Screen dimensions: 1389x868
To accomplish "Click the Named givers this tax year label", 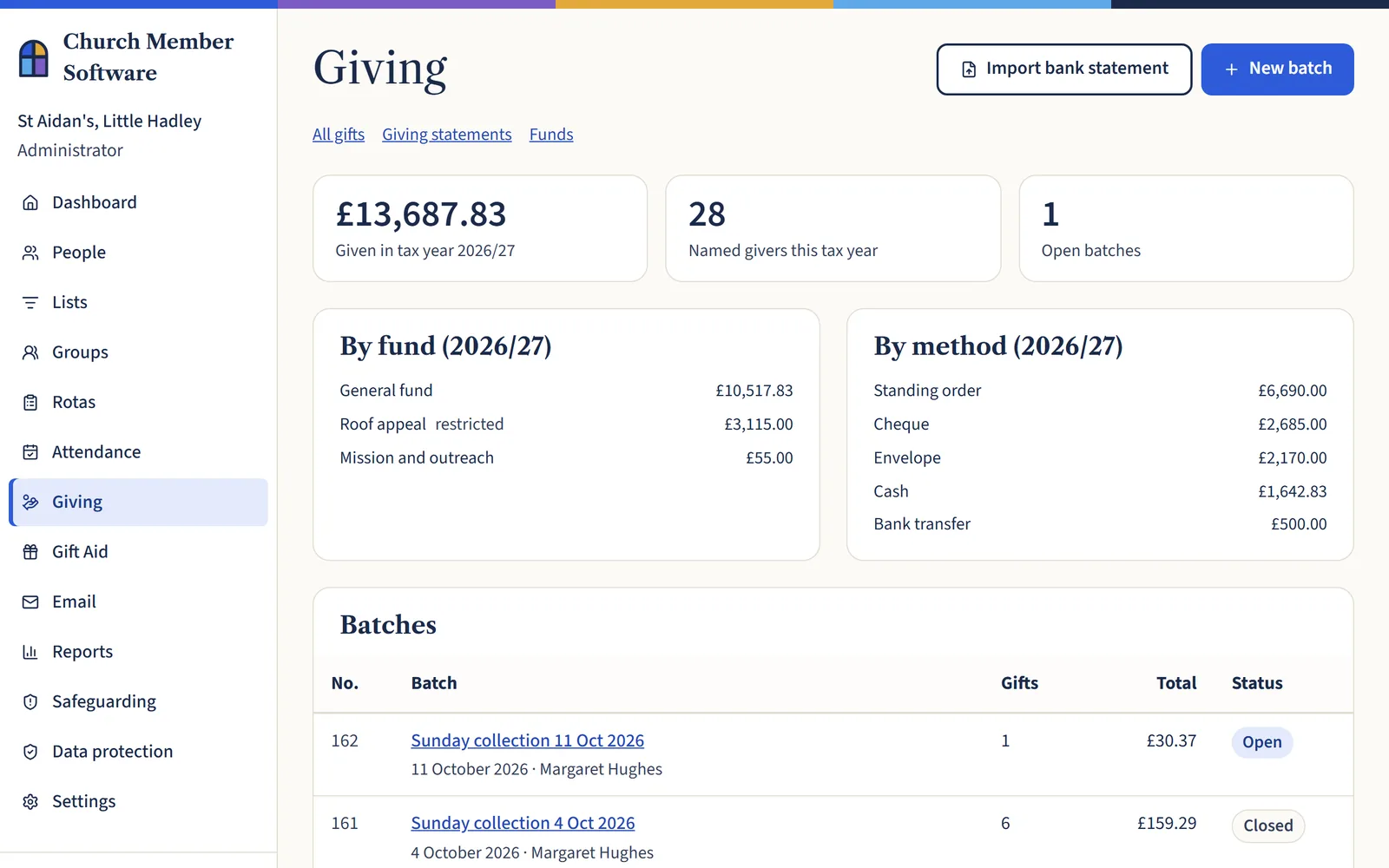I will pos(783,251).
